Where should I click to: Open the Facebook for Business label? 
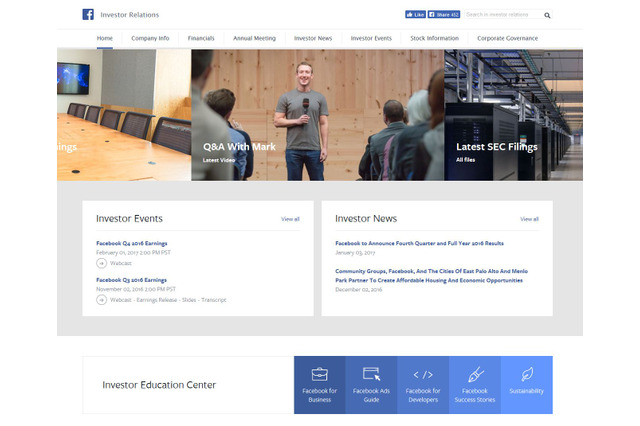[320, 395]
